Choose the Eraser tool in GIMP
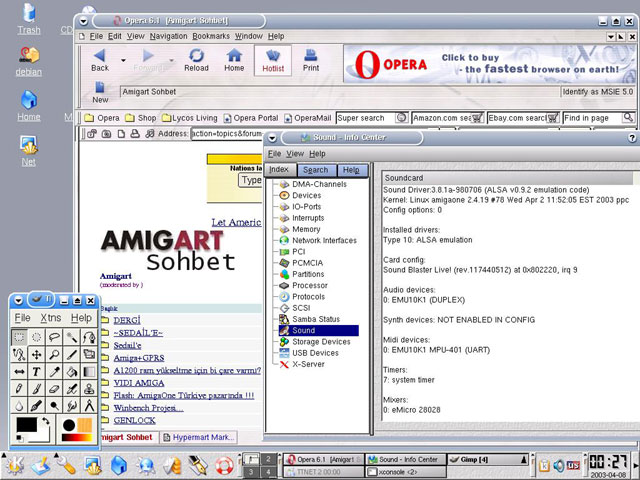 tap(55, 389)
